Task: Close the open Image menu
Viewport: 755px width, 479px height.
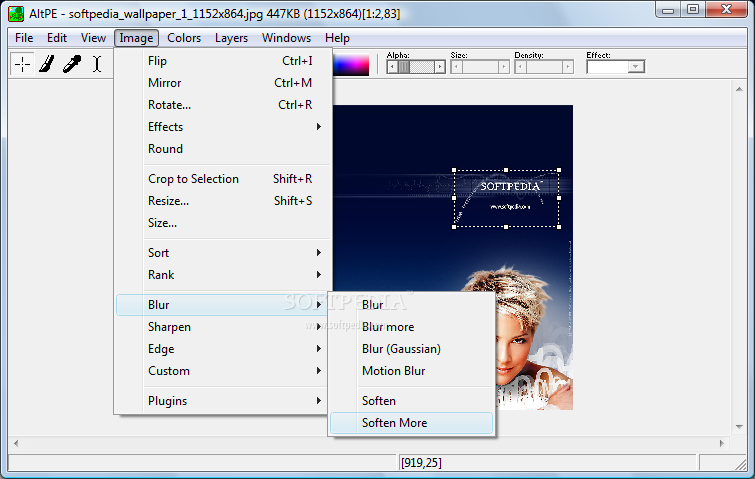Action: [x=136, y=38]
